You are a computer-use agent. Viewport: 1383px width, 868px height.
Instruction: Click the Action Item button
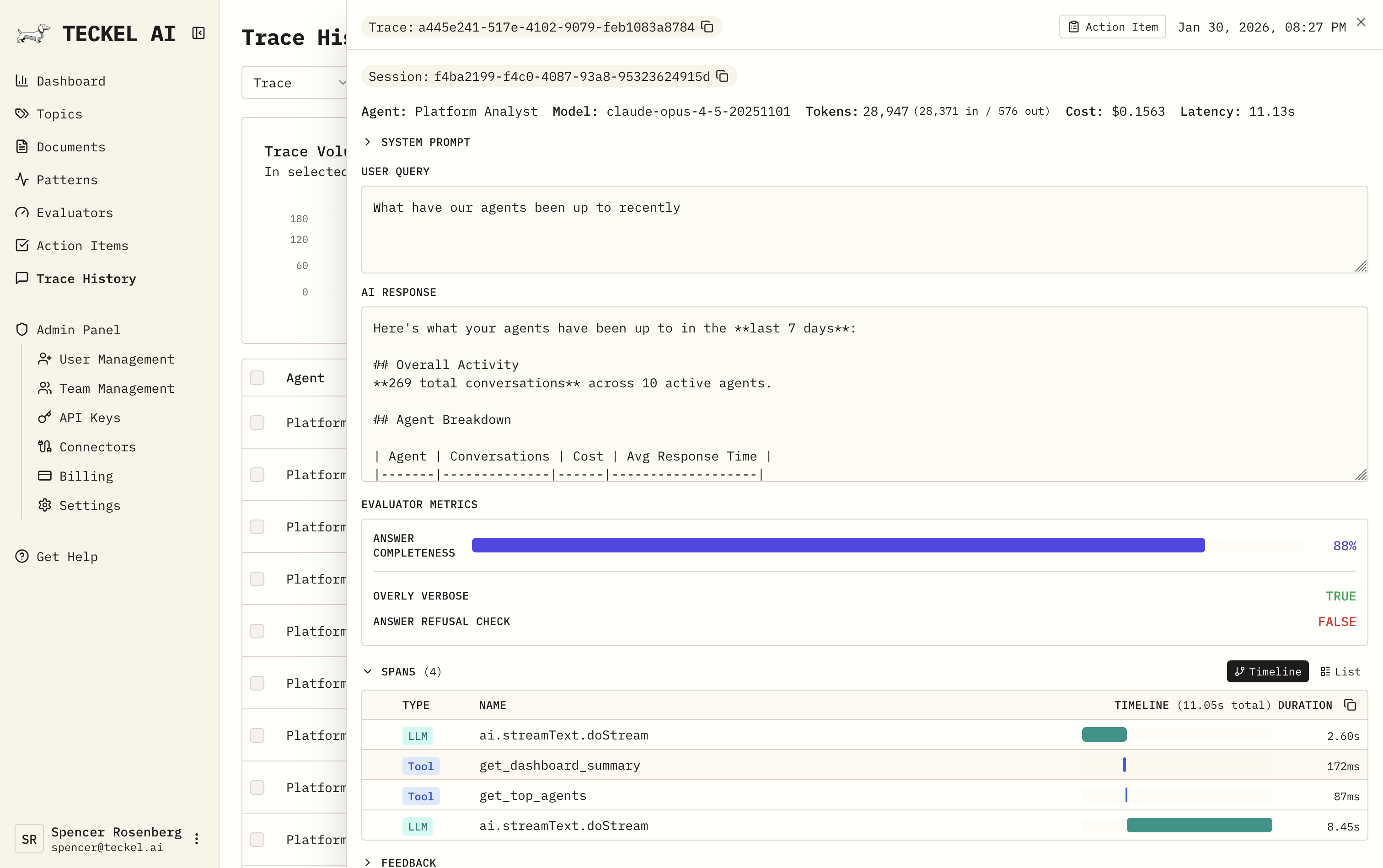pos(1112,27)
